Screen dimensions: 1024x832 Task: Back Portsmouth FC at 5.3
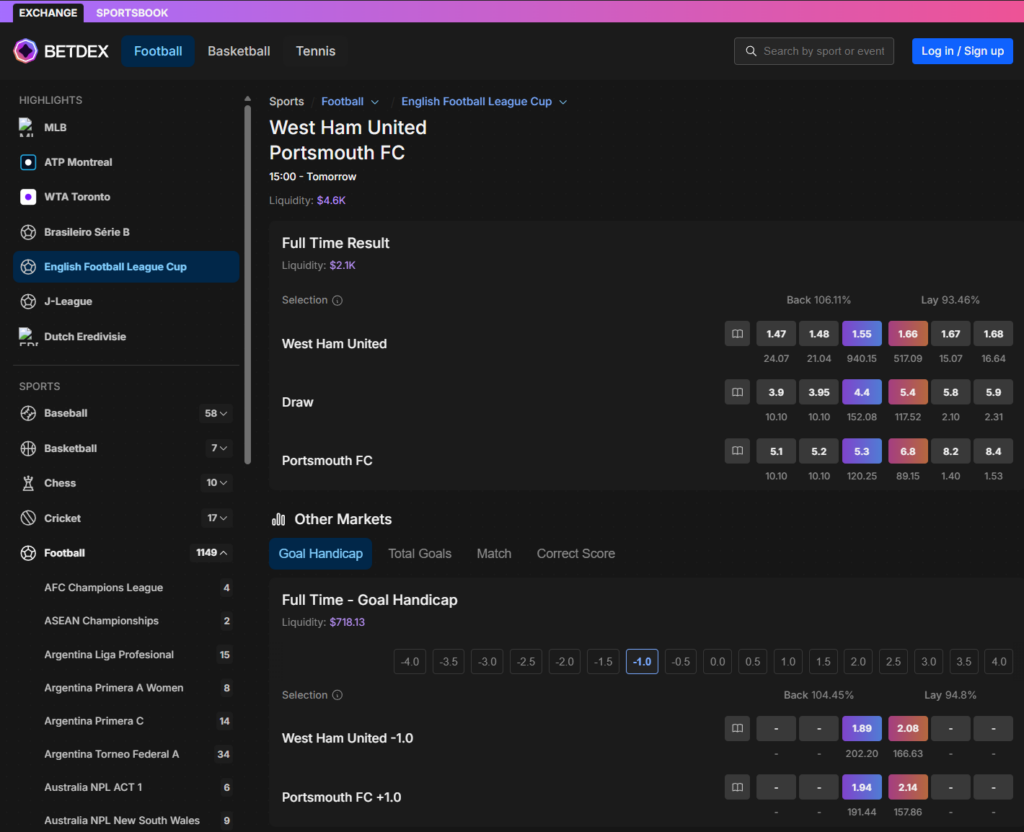click(x=862, y=451)
